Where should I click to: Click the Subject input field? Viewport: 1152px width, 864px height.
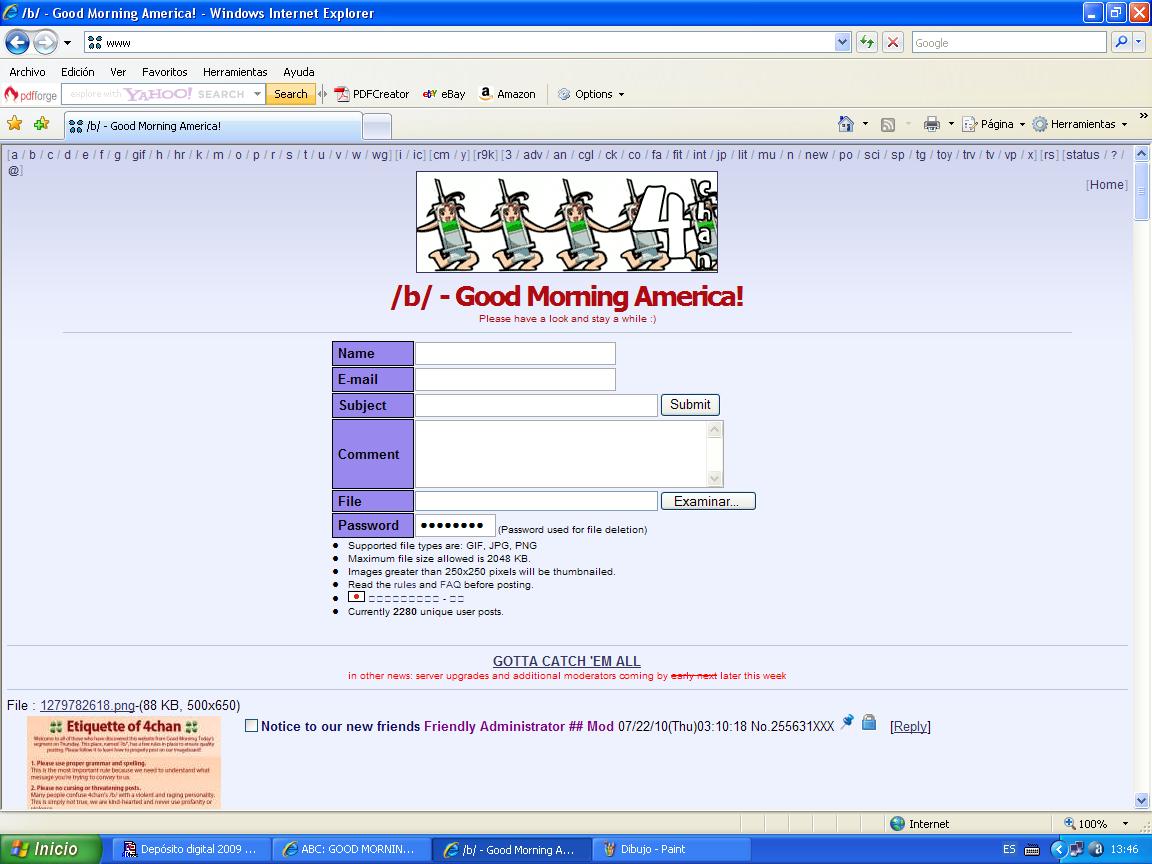pyautogui.click(x=536, y=405)
